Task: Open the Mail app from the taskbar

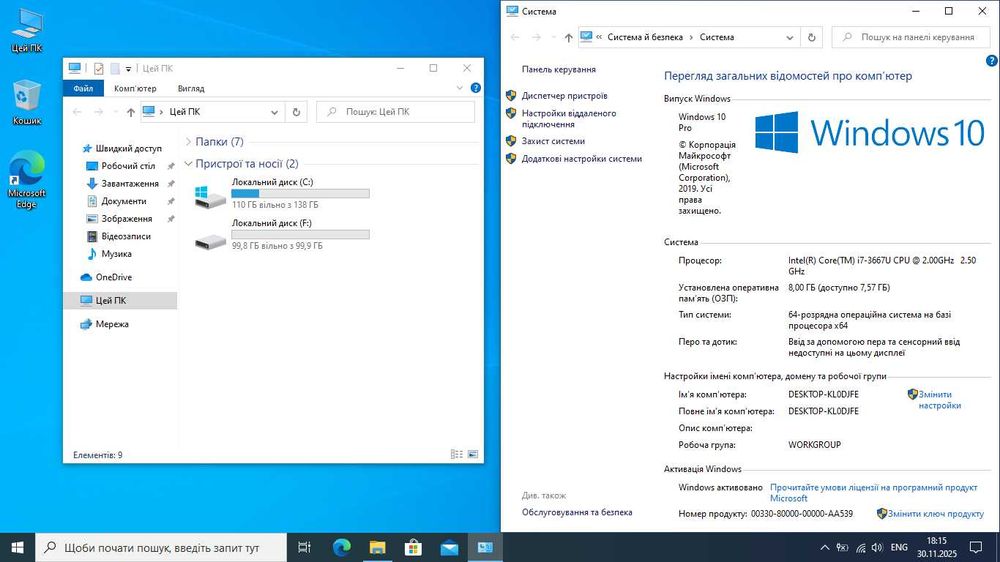Action: coord(449,547)
